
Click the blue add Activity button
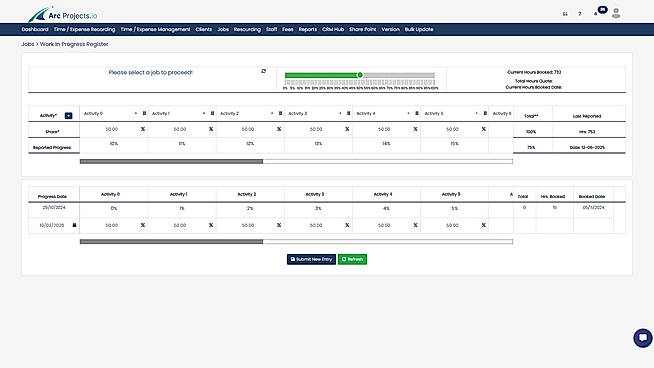point(68,116)
